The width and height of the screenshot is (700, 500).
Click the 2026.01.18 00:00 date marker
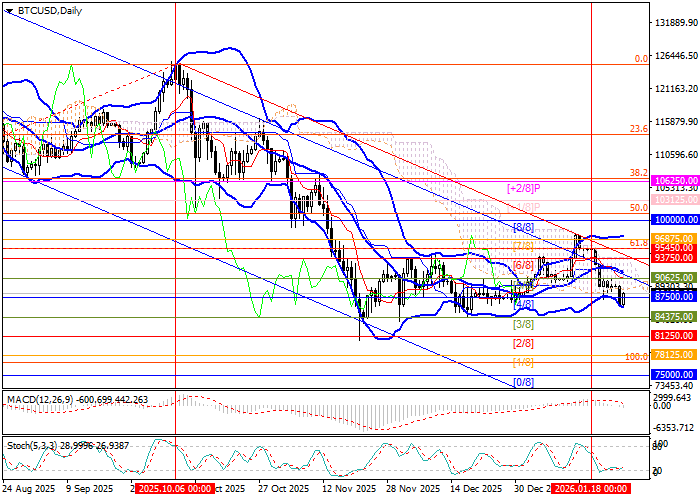coord(591,489)
